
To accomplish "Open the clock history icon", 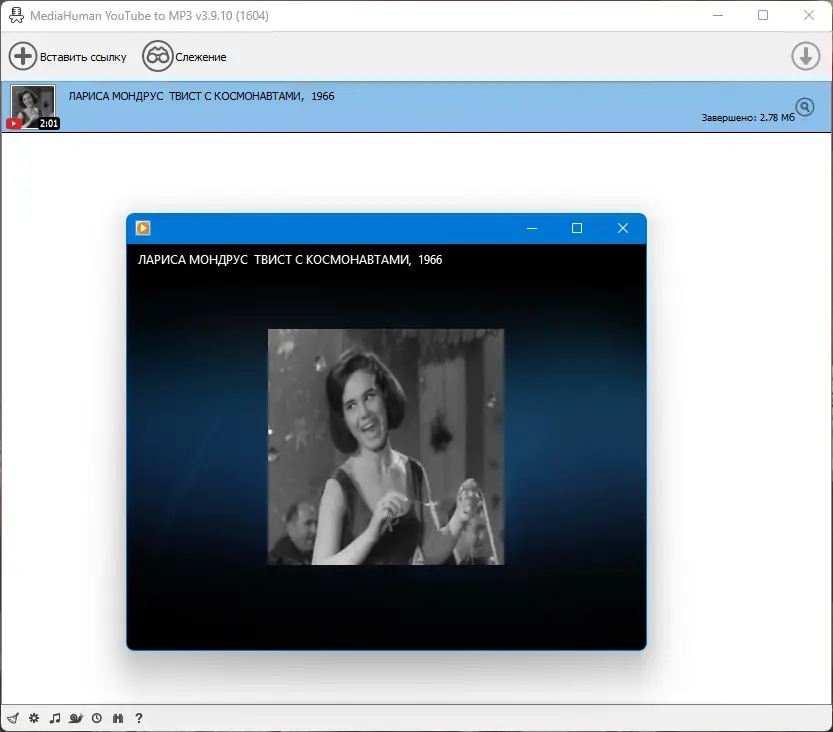I will point(97,718).
